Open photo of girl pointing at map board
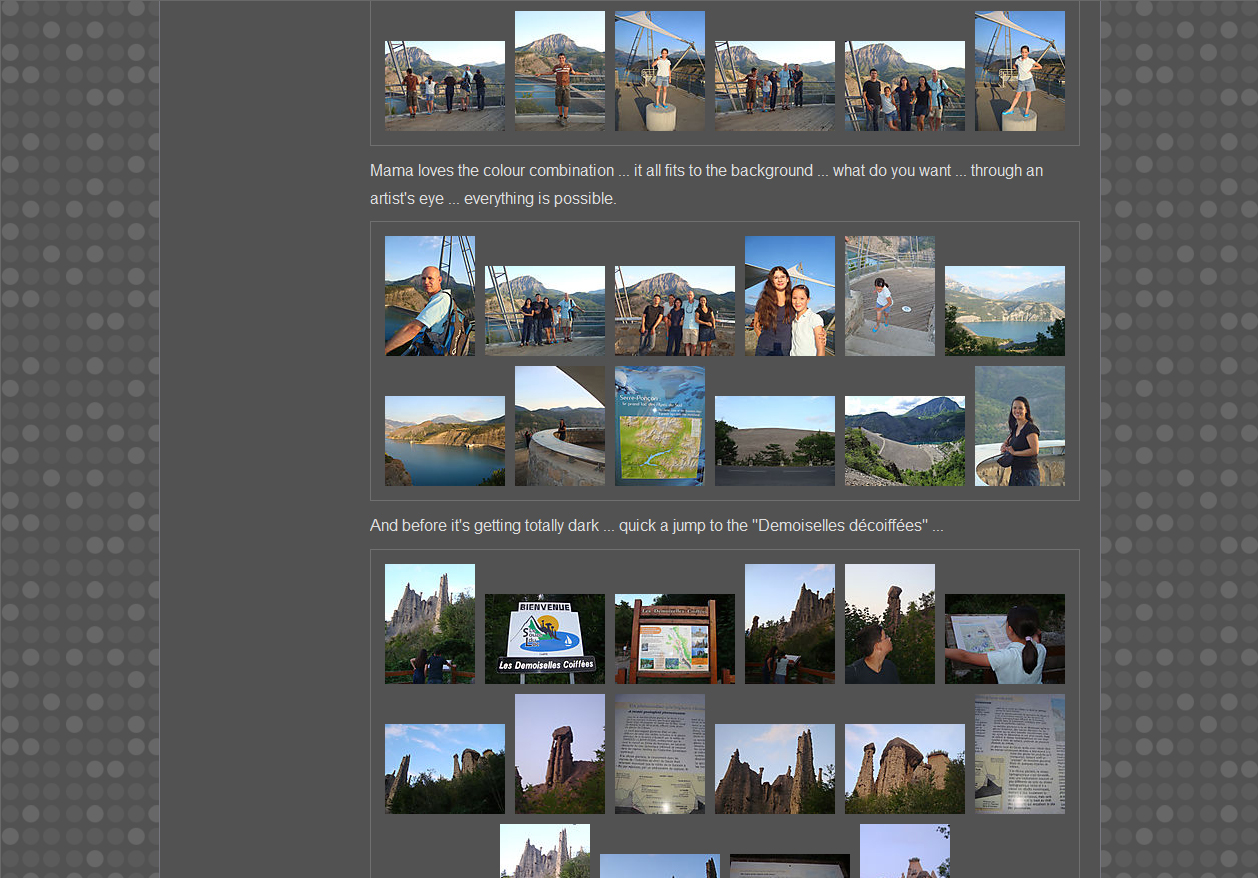 (x=1004, y=639)
